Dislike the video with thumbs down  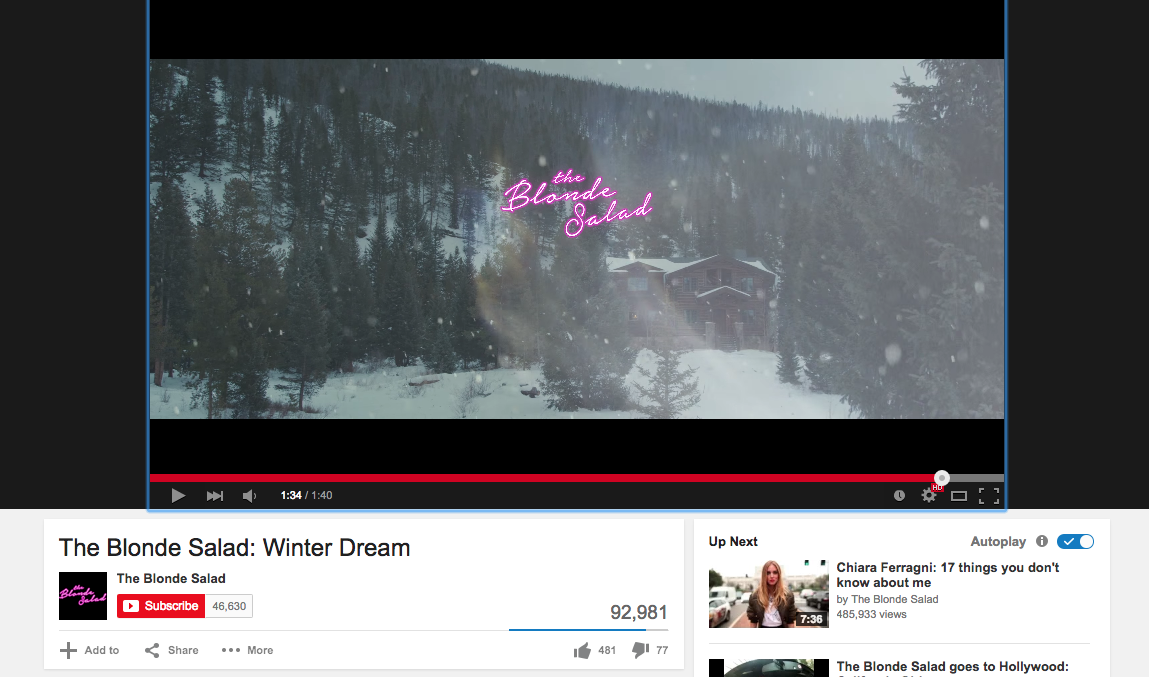(x=640, y=650)
